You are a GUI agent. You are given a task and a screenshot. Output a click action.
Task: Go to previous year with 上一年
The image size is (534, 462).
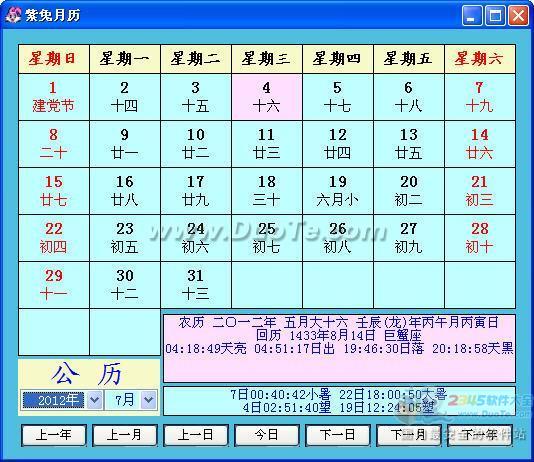pos(54,435)
